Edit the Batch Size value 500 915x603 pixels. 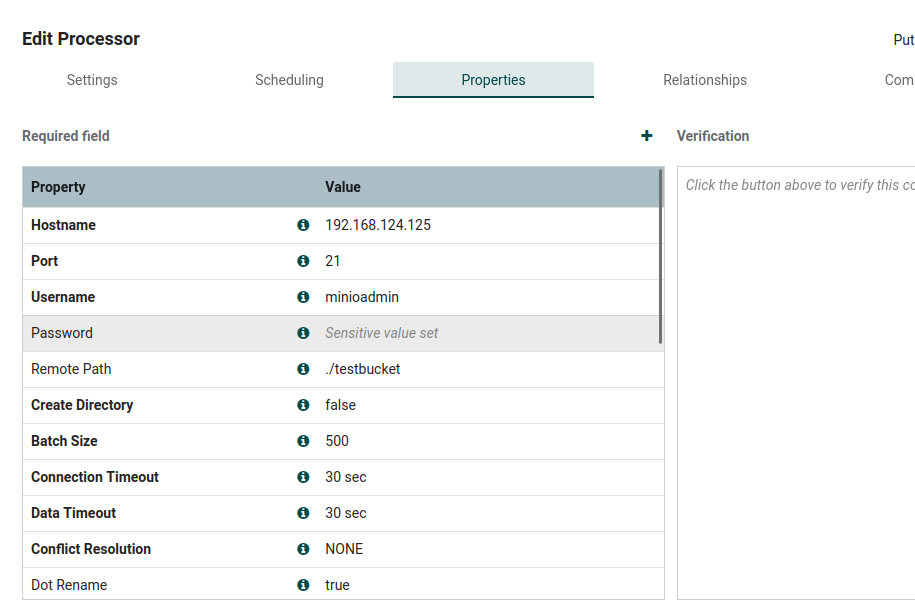pos(337,441)
